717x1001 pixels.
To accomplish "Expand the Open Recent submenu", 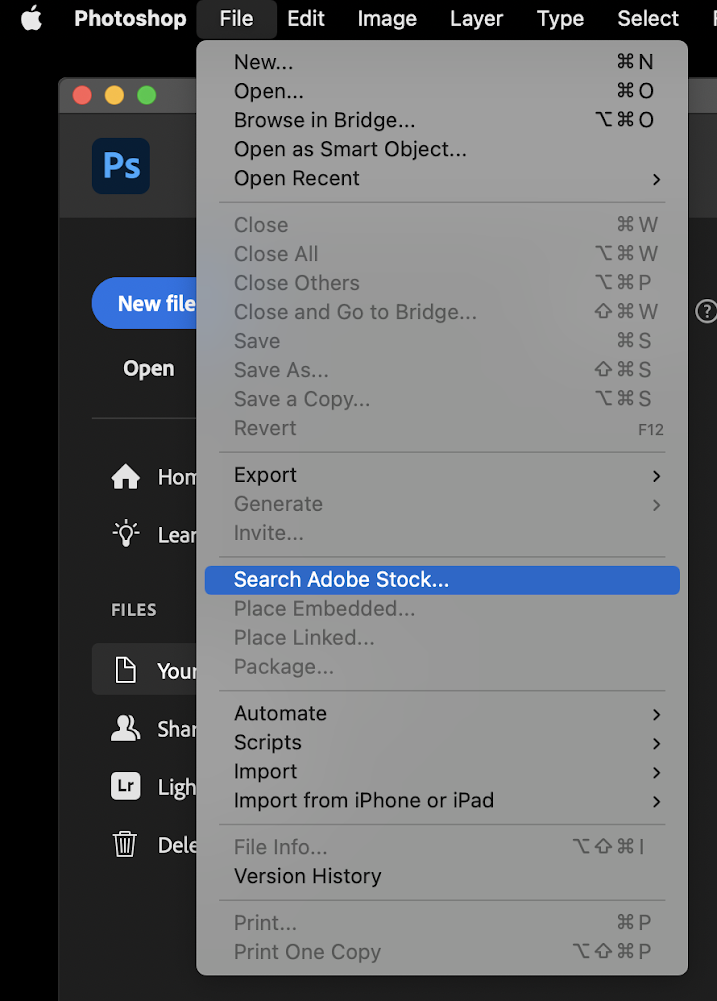I will click(442, 178).
